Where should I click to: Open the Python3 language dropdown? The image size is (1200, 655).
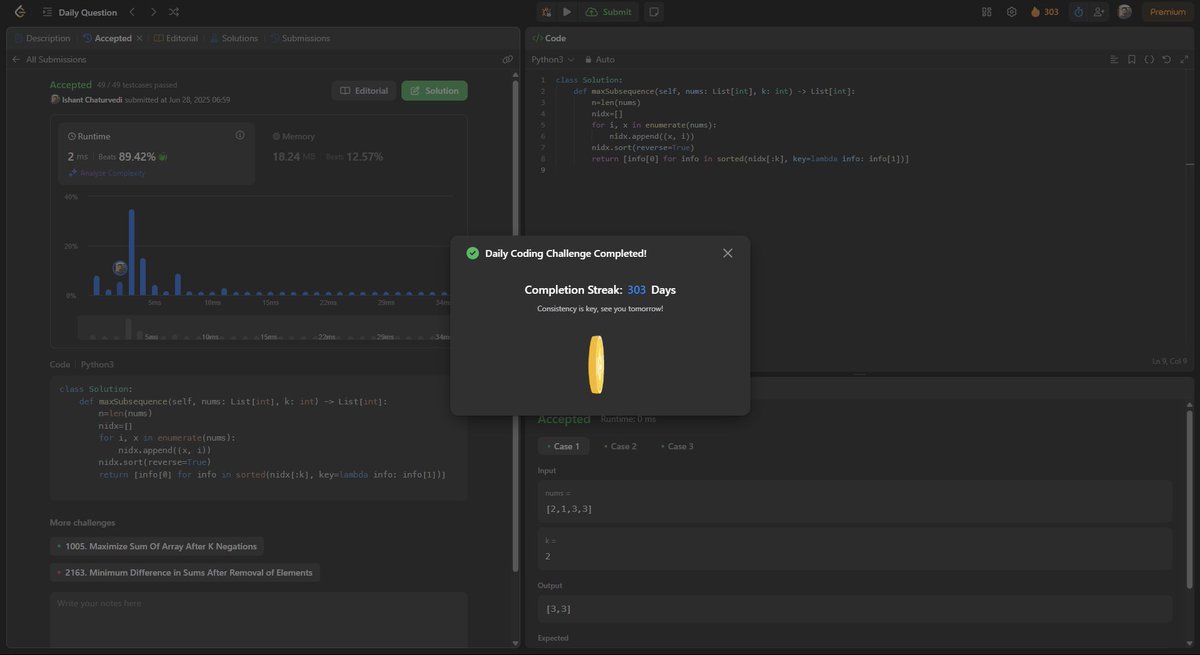(553, 59)
